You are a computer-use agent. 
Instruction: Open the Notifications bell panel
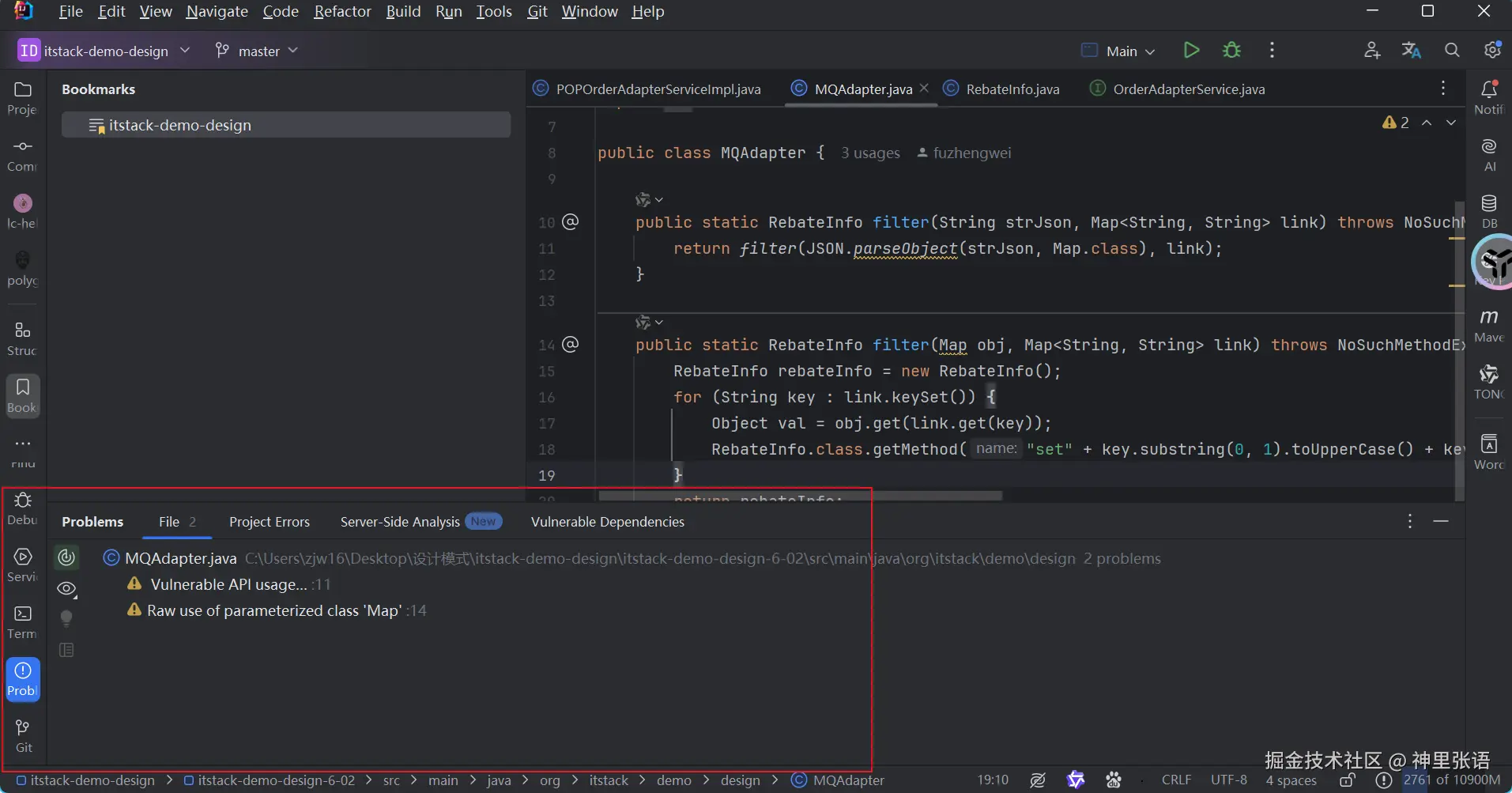(1489, 98)
